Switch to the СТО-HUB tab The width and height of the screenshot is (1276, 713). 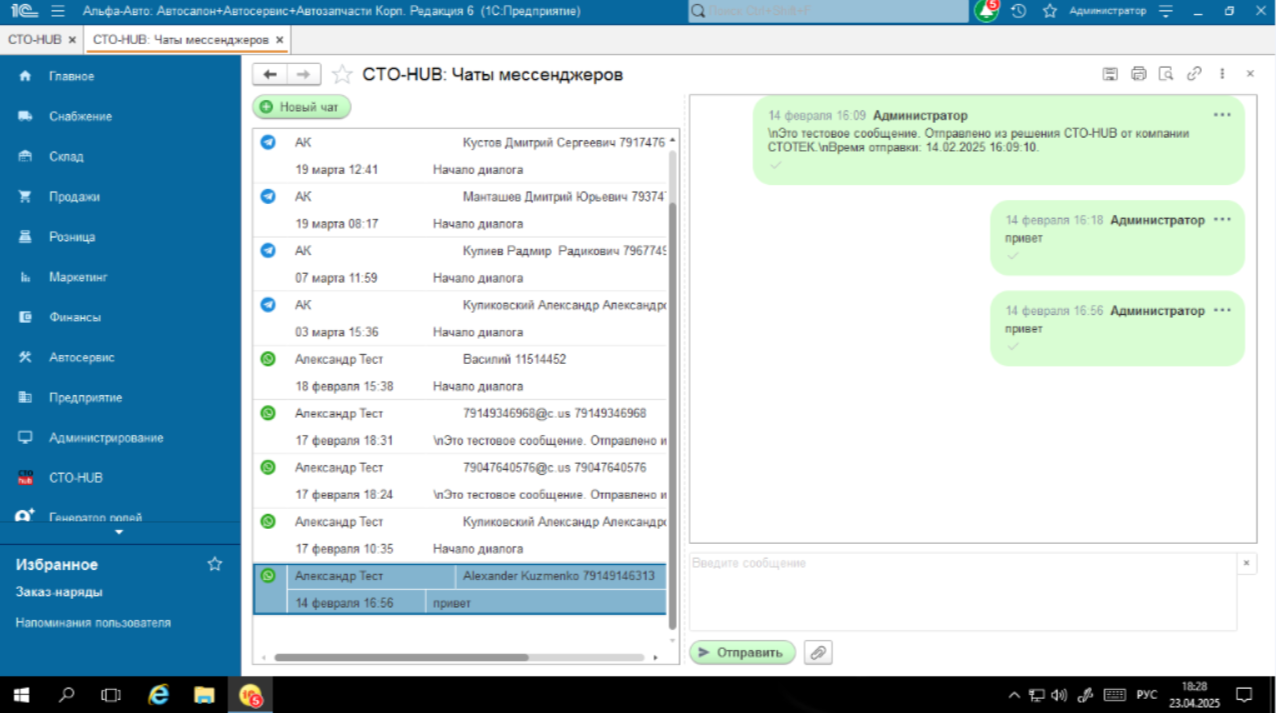[x=34, y=39]
